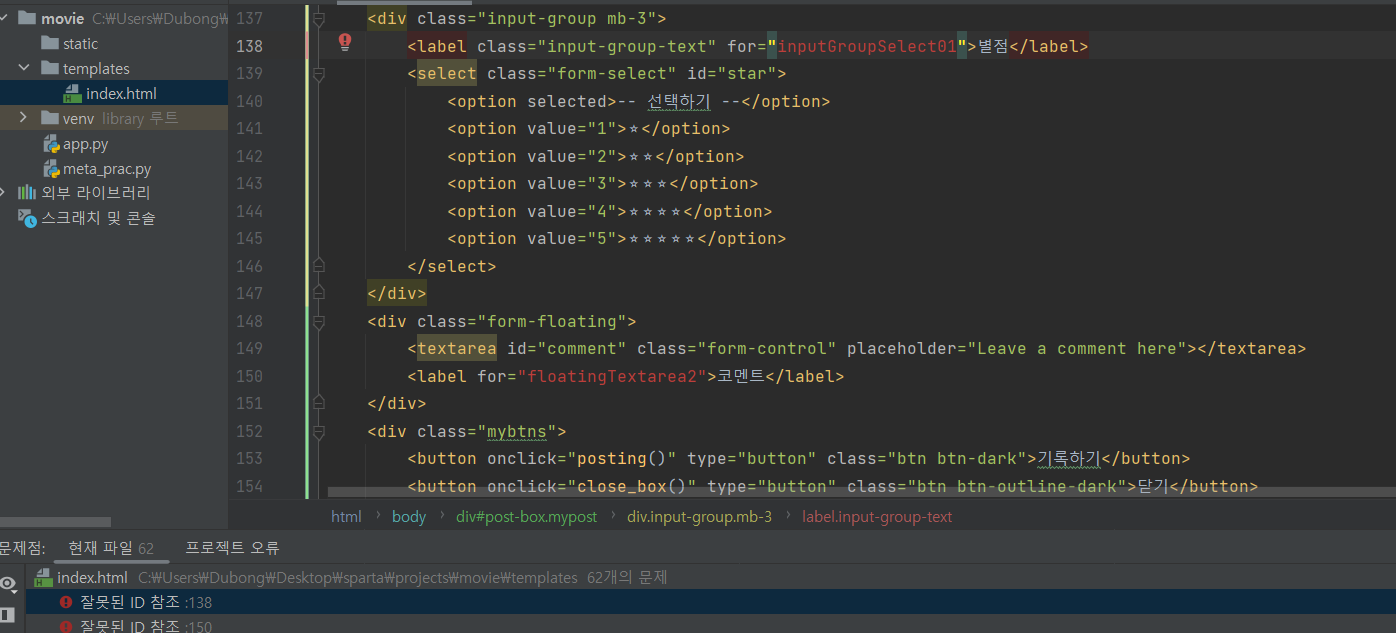The width and height of the screenshot is (1396, 633).
Task: Click the label.input-group-text breadcrumb
Action: [877, 517]
